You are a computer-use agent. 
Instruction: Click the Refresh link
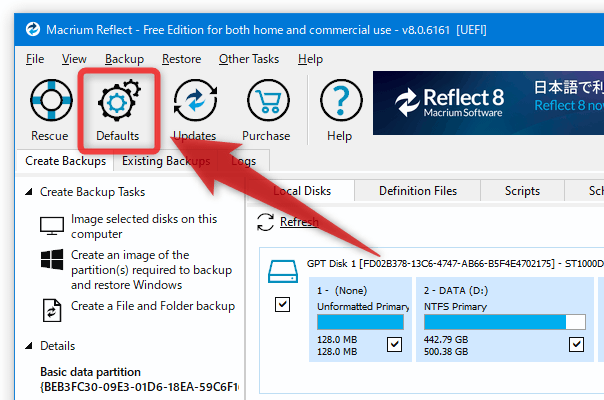click(x=299, y=222)
